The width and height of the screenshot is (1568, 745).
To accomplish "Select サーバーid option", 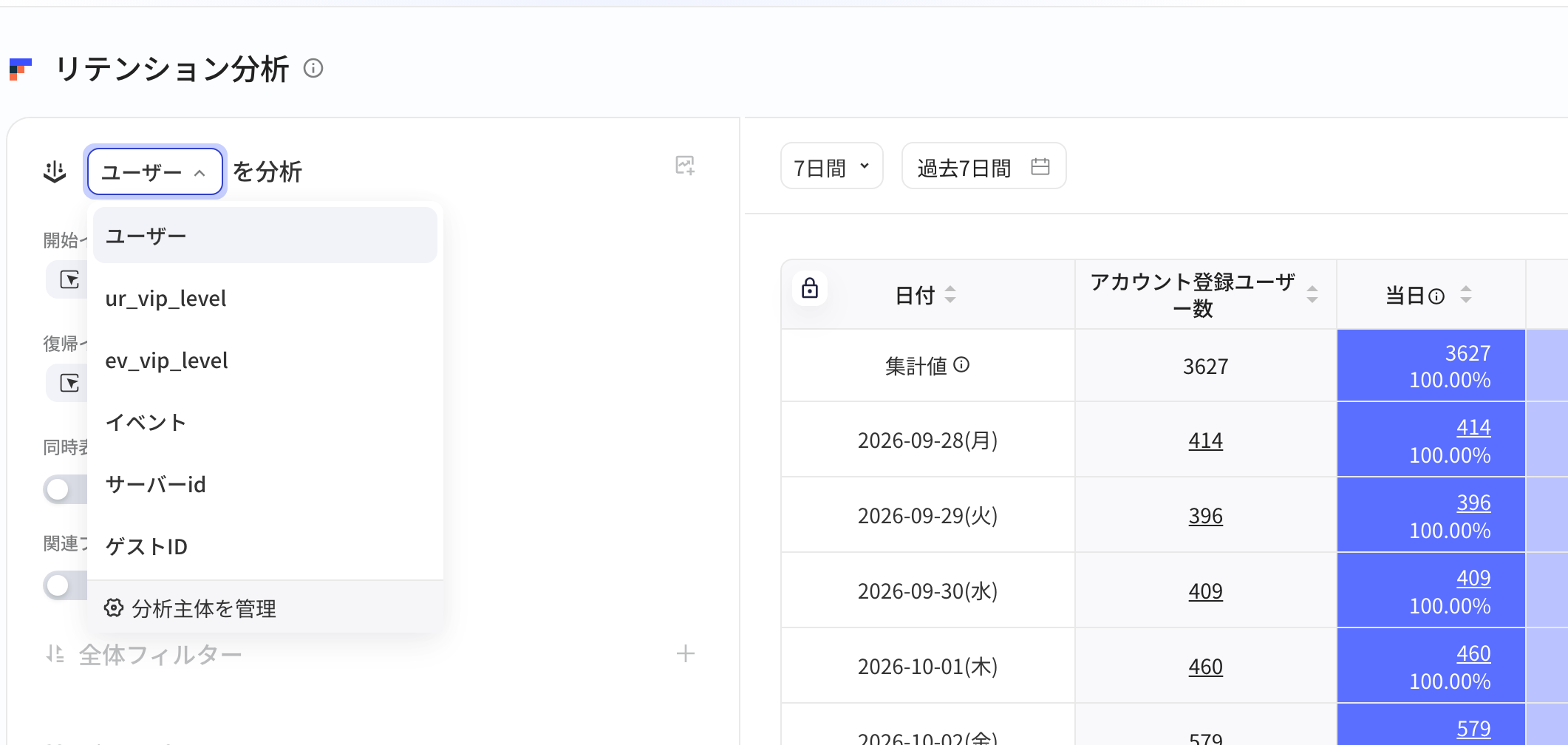I will click(x=265, y=484).
